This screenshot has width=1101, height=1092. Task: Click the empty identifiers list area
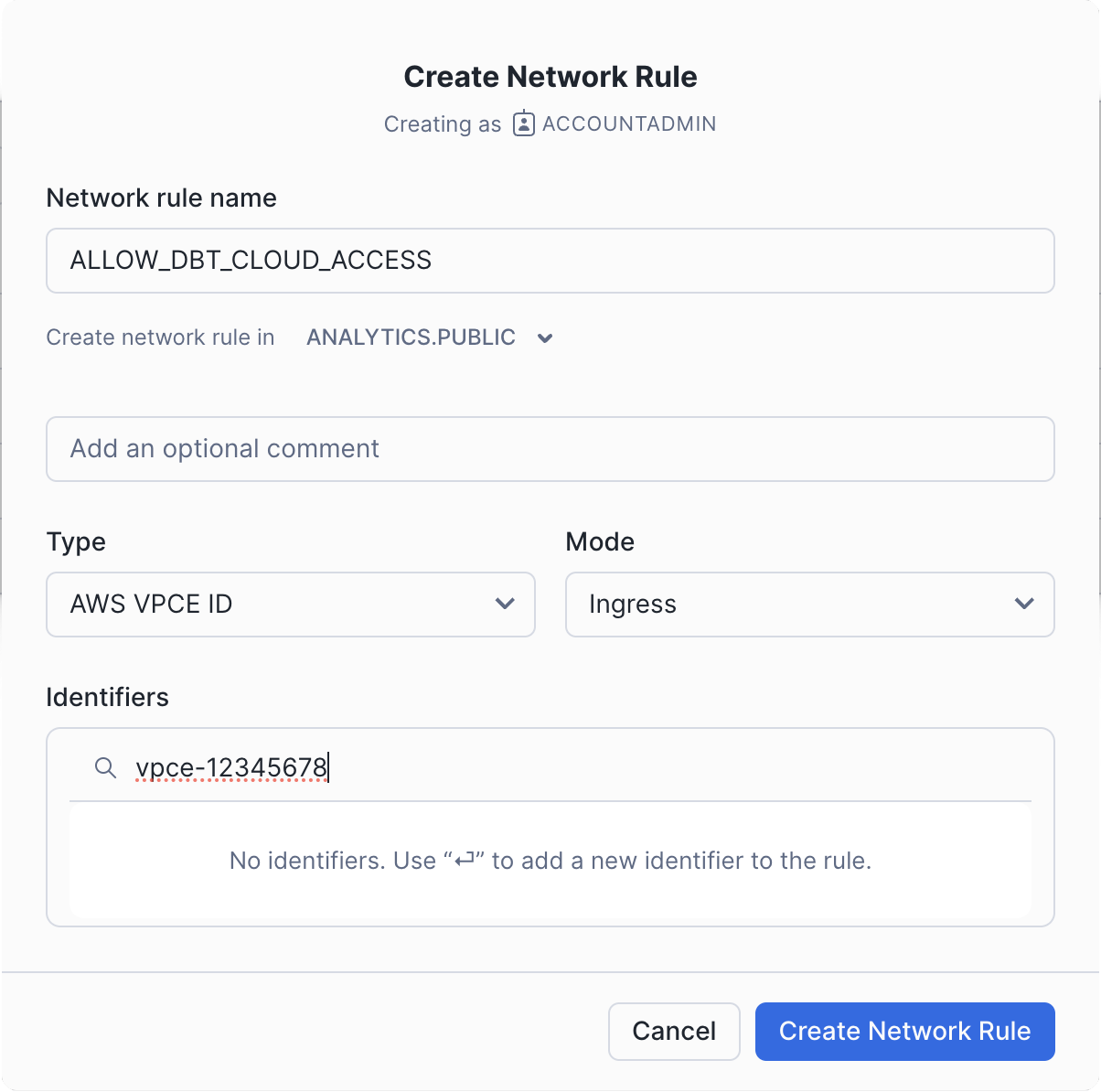click(x=550, y=861)
